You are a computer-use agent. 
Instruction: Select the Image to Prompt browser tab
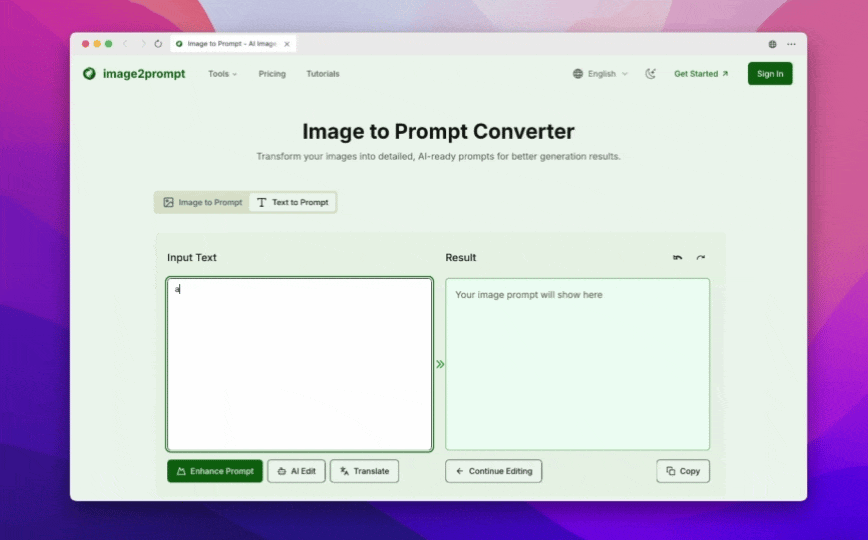[x=232, y=44]
